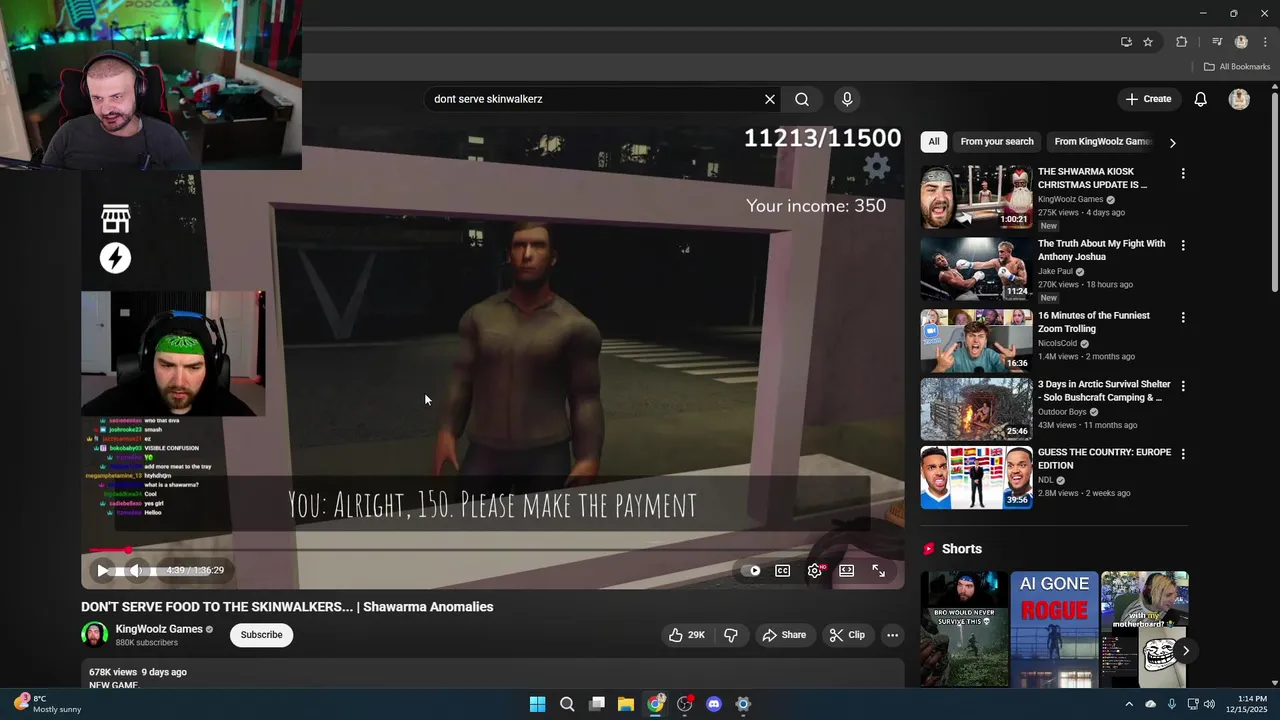The width and height of the screenshot is (1280, 720).
Task: Click the KingWoolz Games channel avatar
Action: point(94,635)
